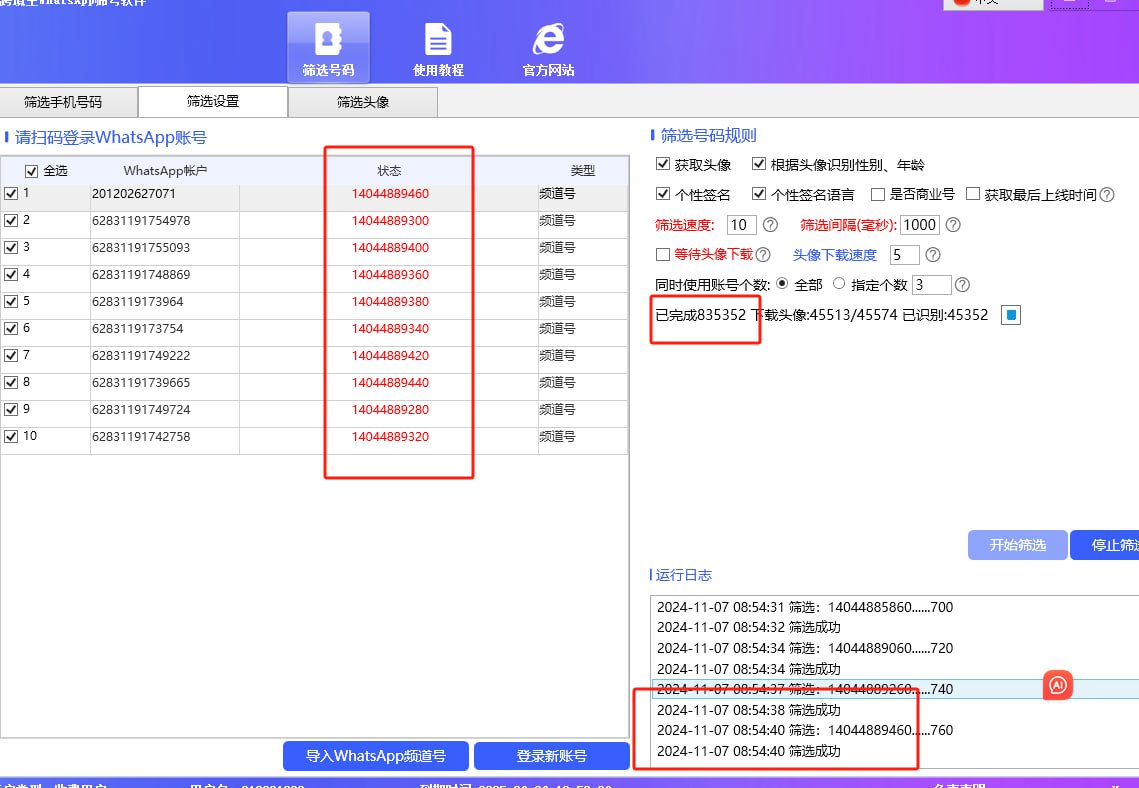Click the blue stop square icon
Screen dimensions: 1139x788
point(1011,315)
